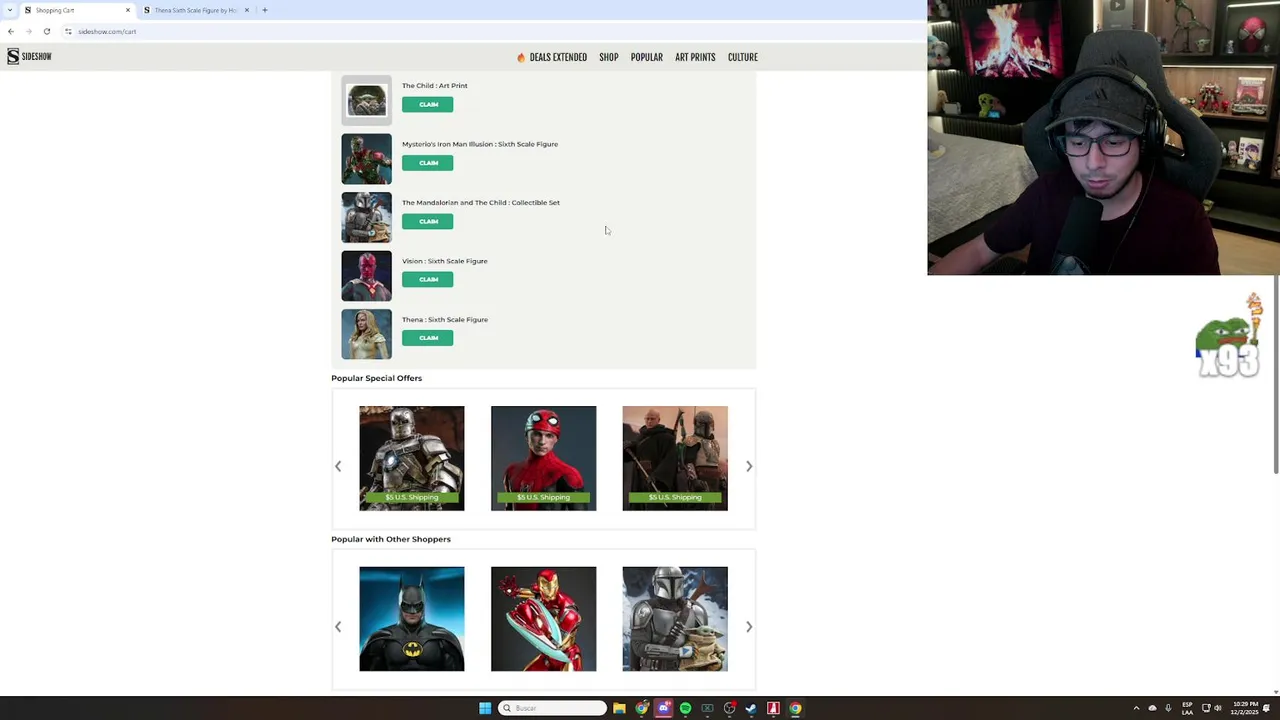
Task: Open the Art Prints menu
Action: click(695, 57)
